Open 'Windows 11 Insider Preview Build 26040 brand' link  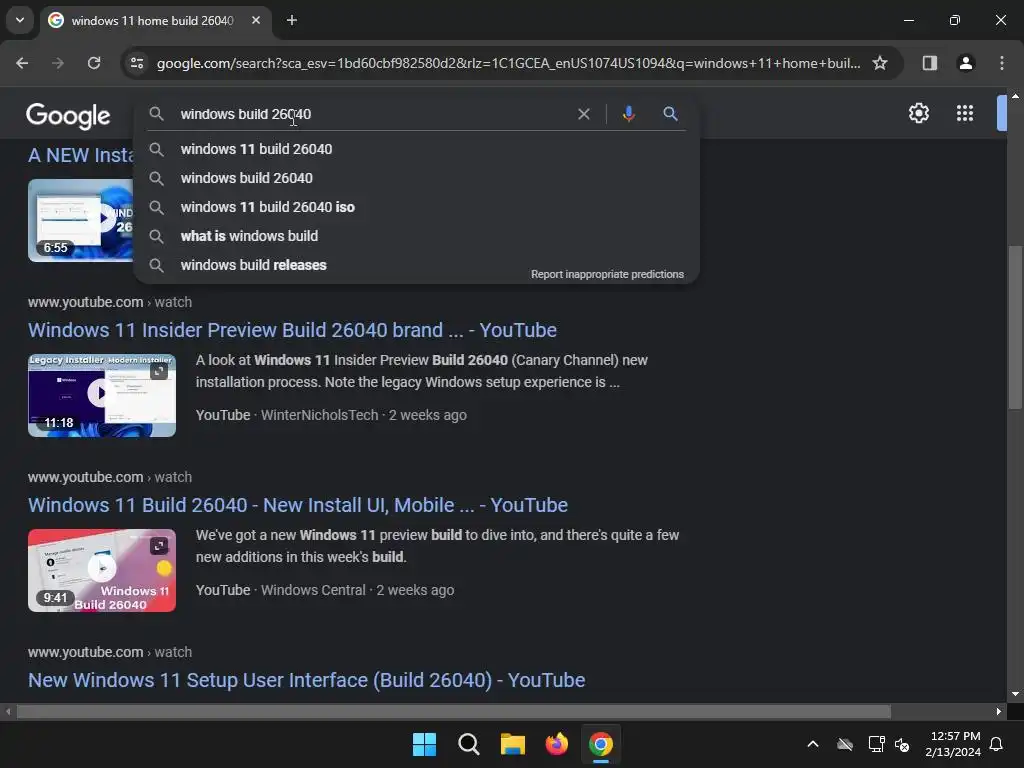[292, 330]
